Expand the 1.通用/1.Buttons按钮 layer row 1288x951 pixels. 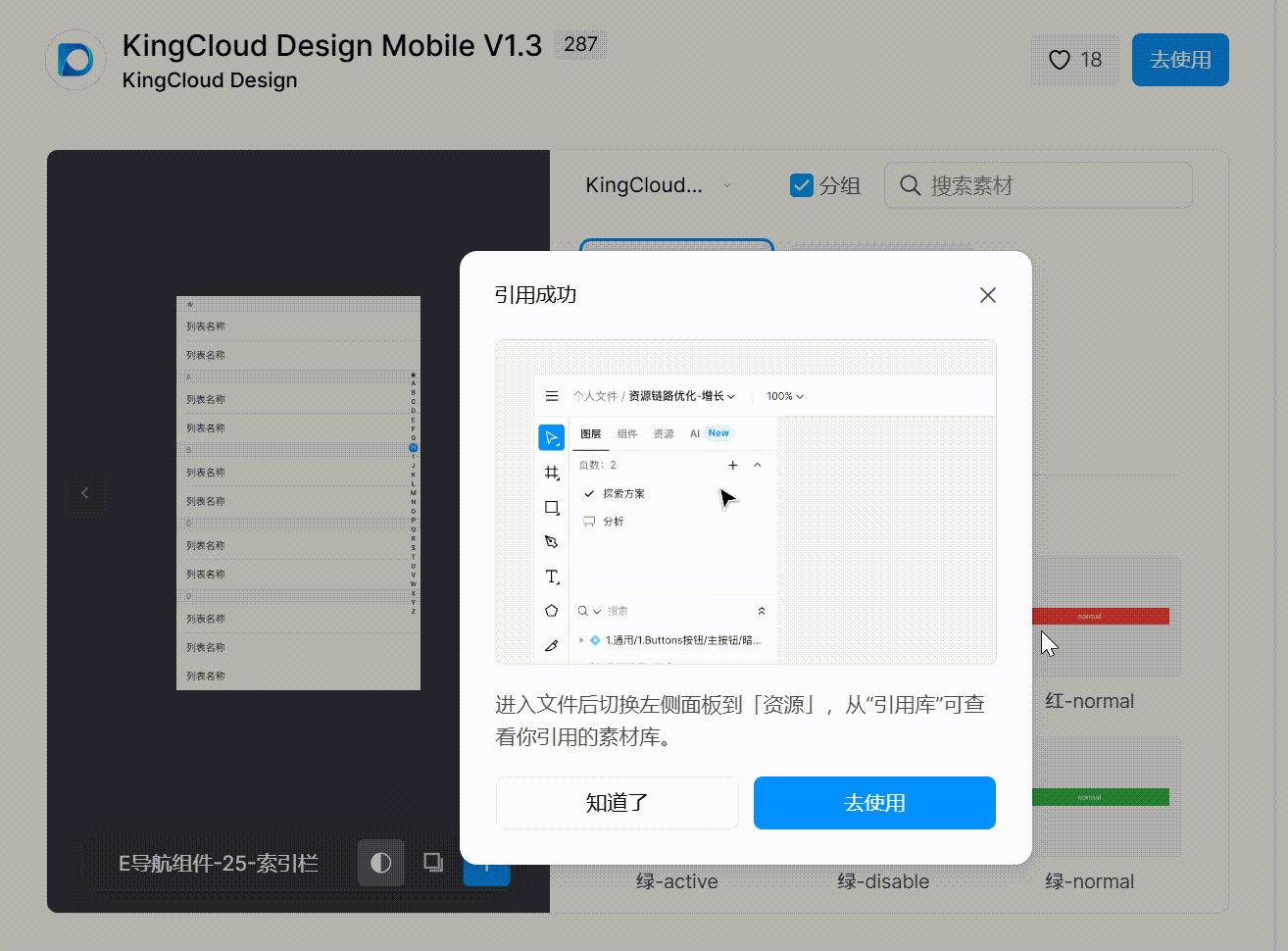[581, 640]
